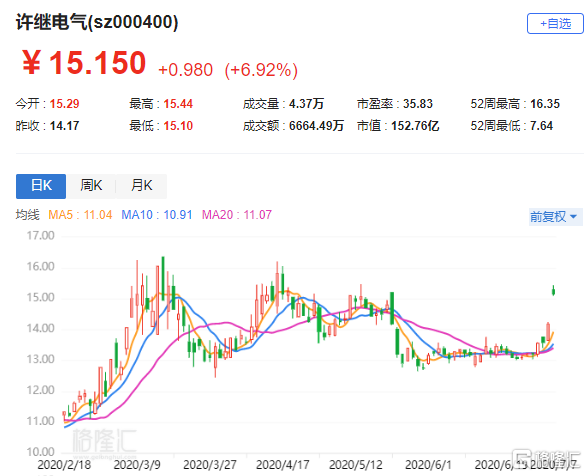The image size is (587, 476).
Task: Click the 均线 label above the chart
Action: click(27, 215)
